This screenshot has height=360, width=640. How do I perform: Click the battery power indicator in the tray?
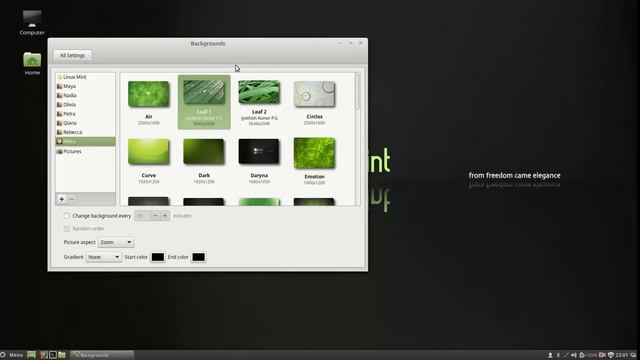[588, 355]
